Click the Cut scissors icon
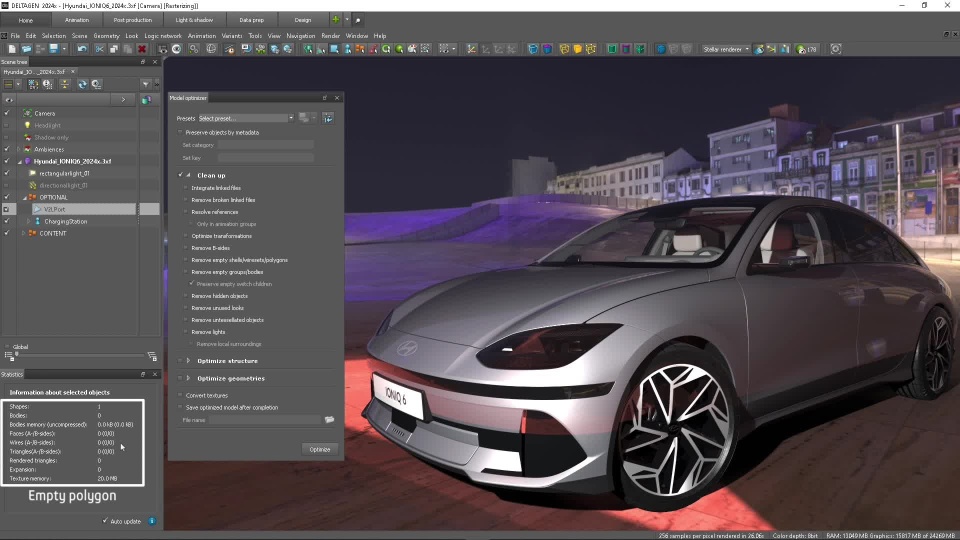Viewport: 960px width, 540px height. pos(99,49)
